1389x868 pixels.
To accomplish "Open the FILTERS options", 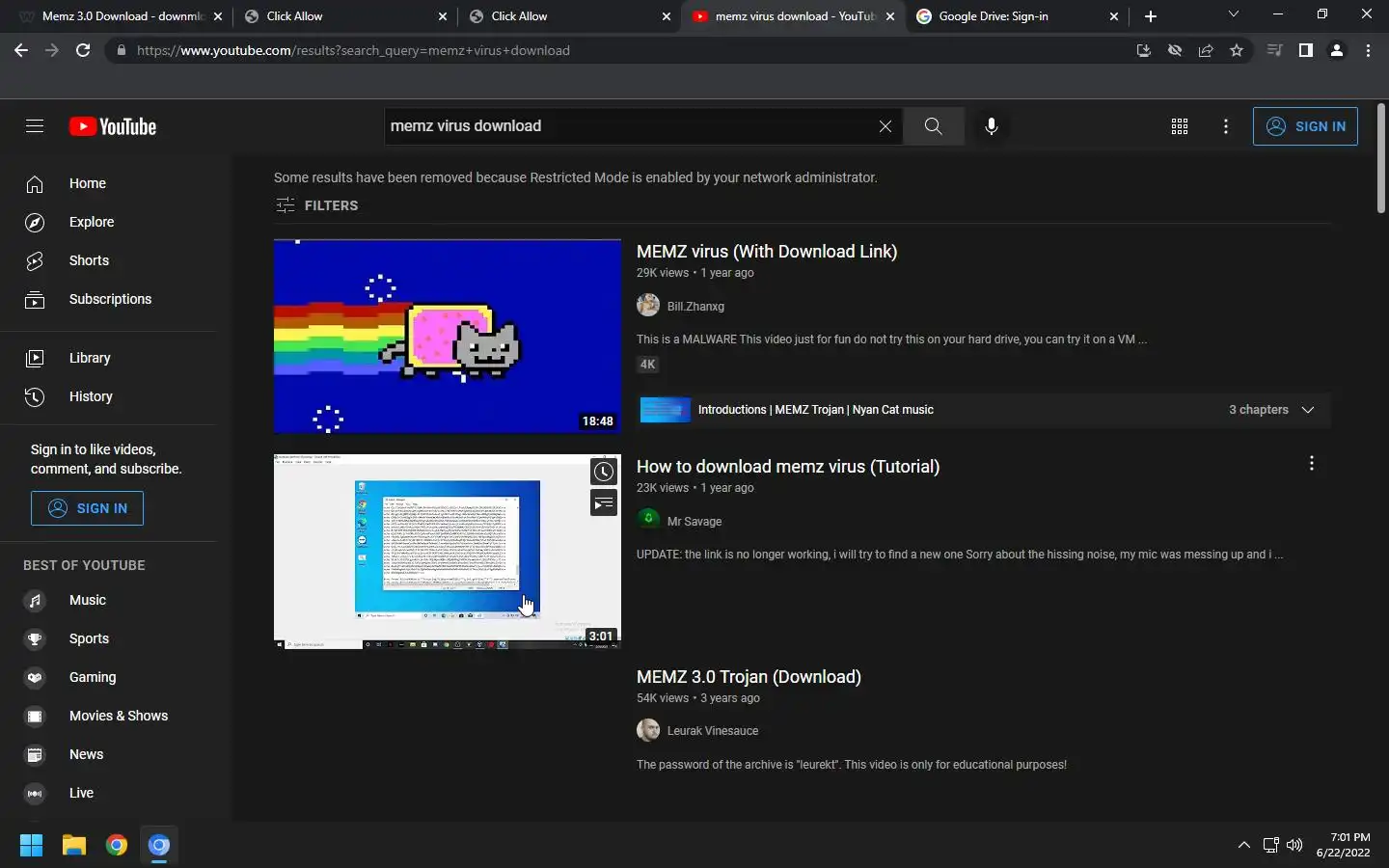I will (316, 205).
